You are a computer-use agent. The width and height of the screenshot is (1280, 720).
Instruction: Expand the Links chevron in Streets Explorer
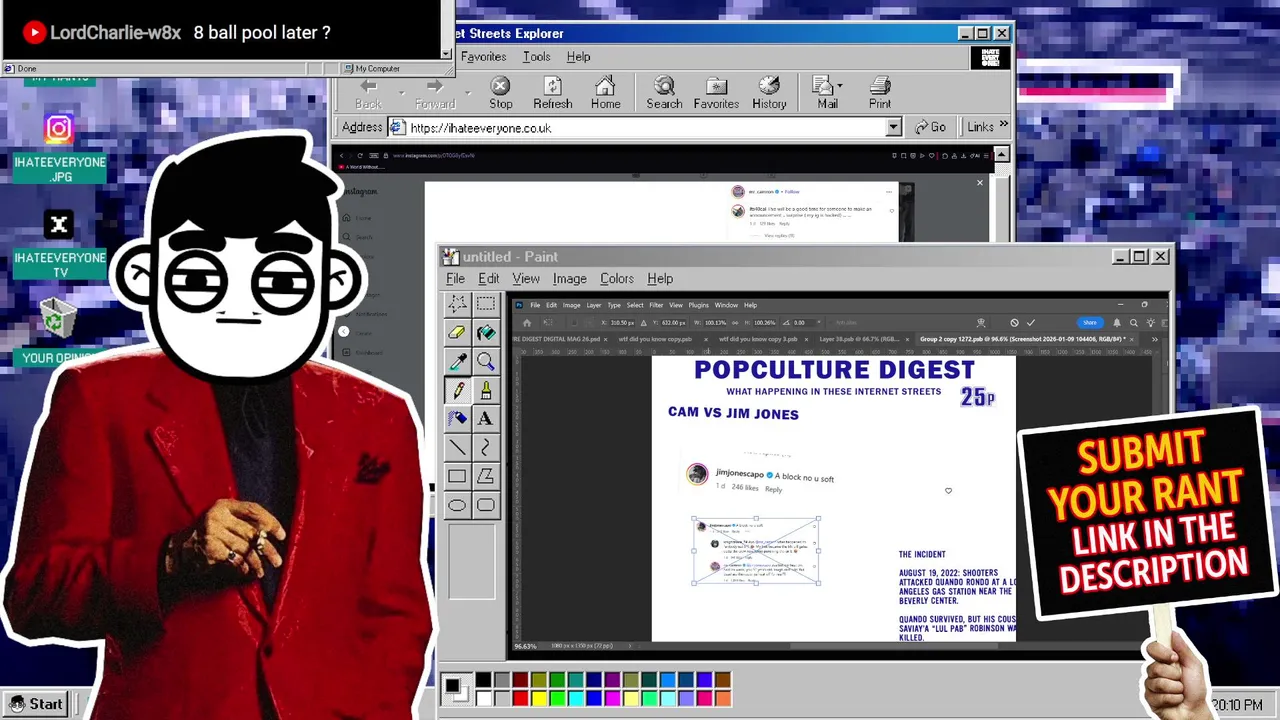click(x=1003, y=125)
